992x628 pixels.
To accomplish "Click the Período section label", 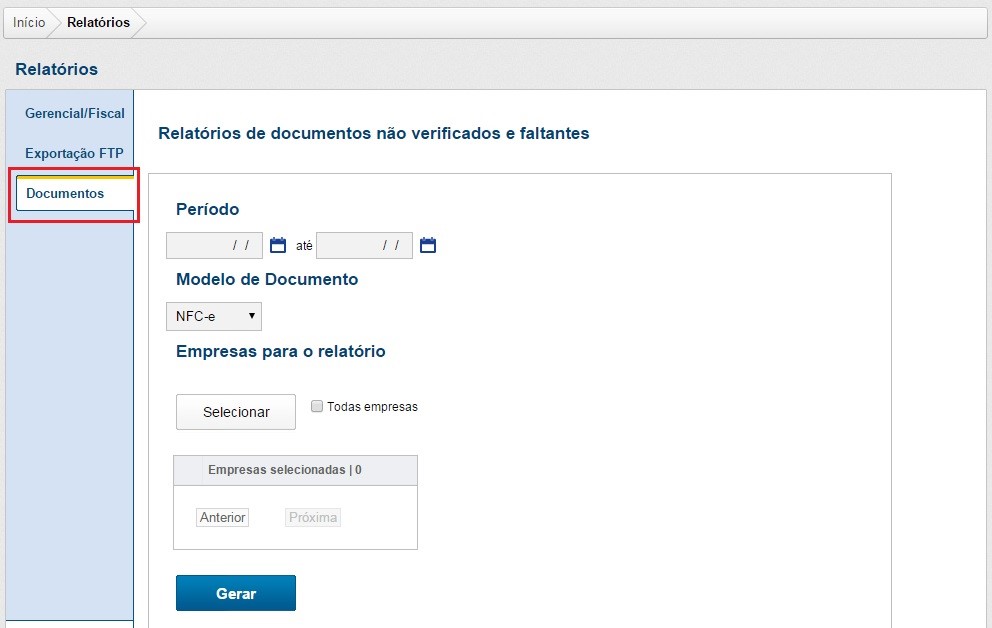I will tap(208, 209).
